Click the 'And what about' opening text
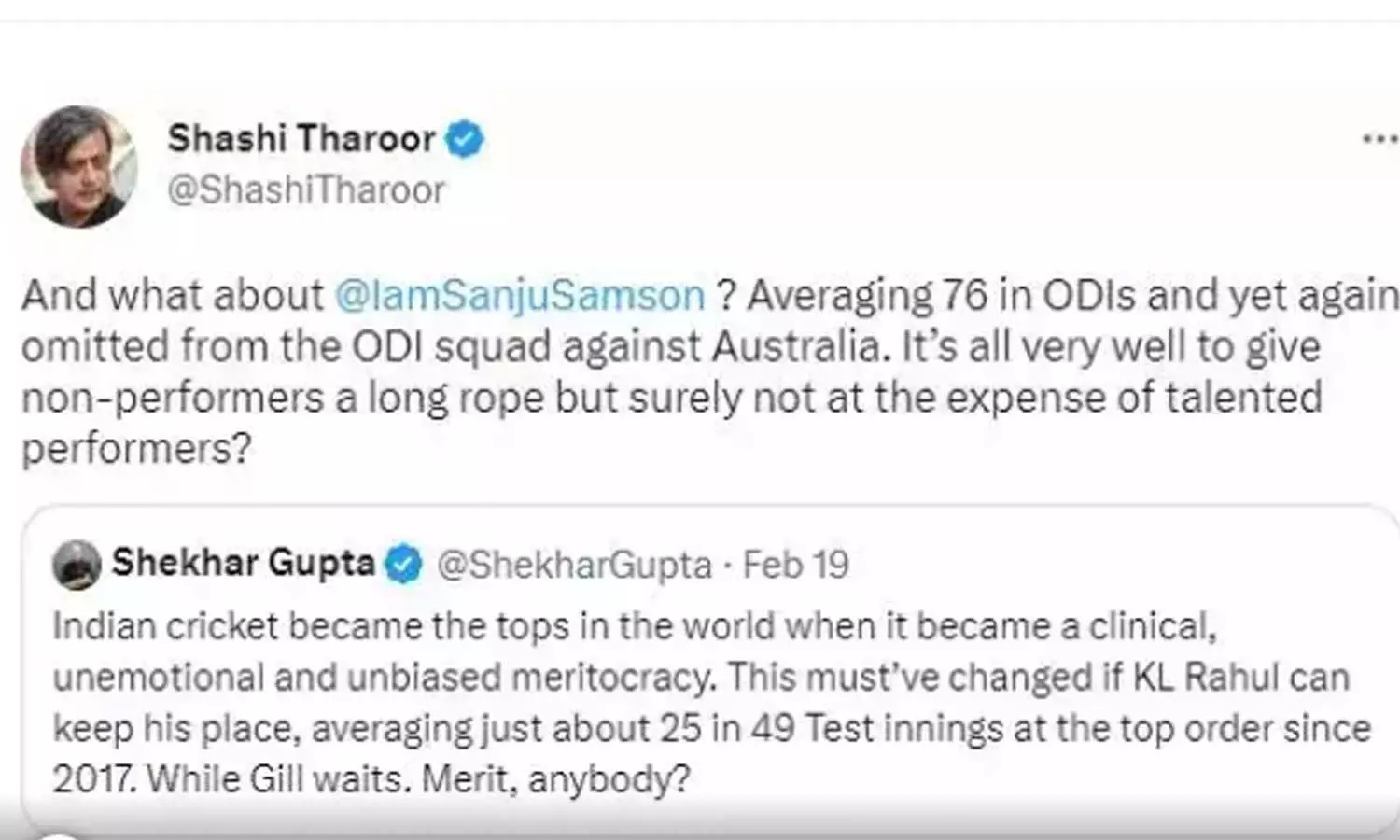Viewport: 1400px width, 840px height. (174, 295)
